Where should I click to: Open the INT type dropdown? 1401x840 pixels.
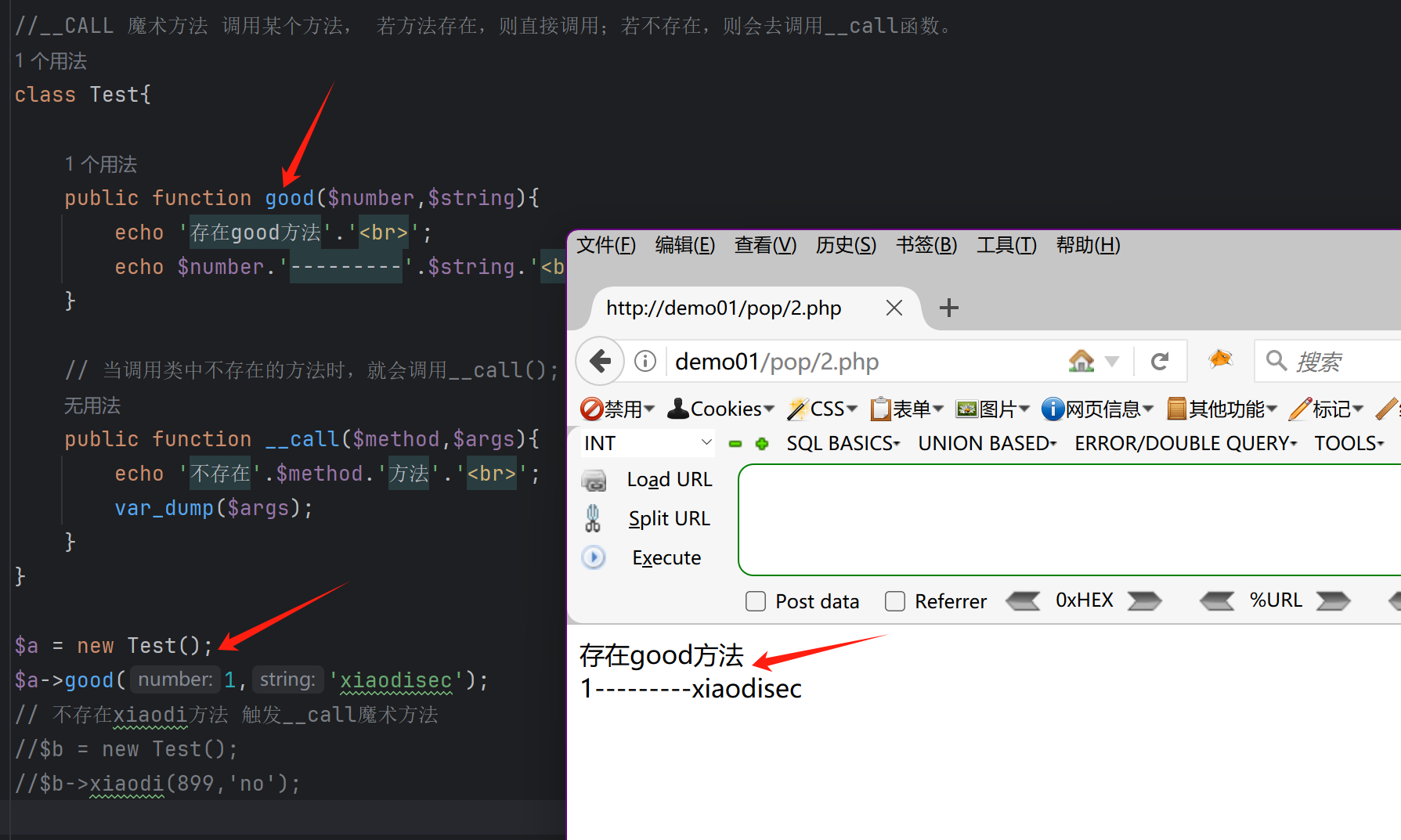point(648,444)
